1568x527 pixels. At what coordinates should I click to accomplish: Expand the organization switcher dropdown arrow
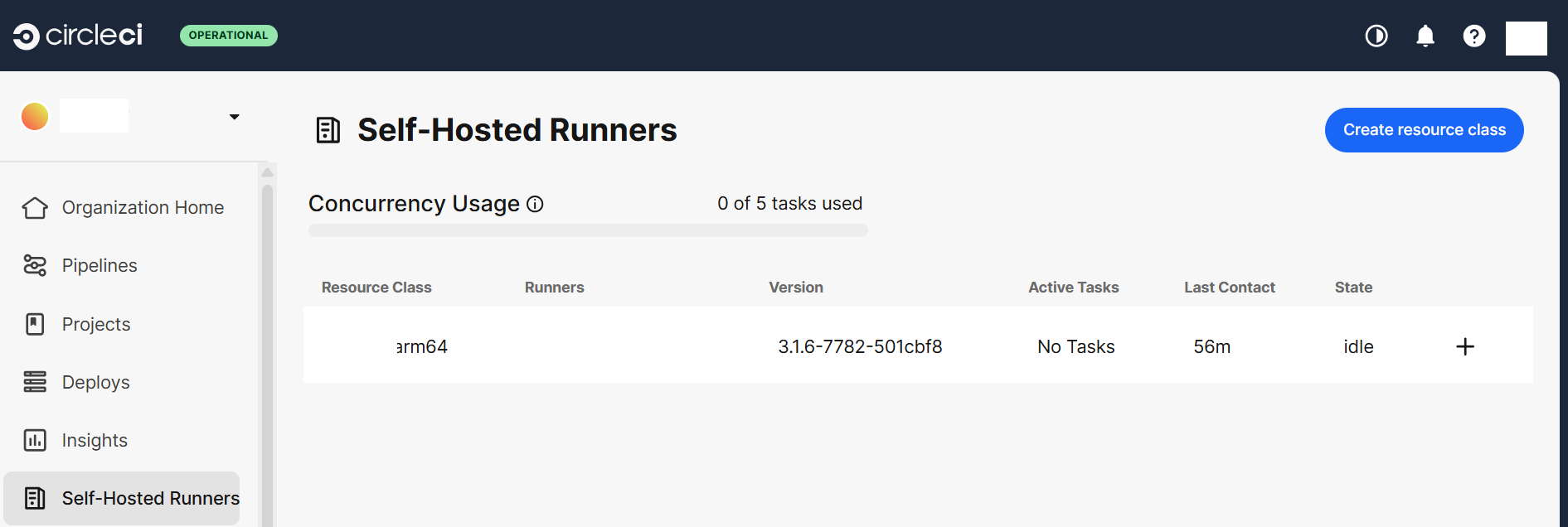(235, 117)
